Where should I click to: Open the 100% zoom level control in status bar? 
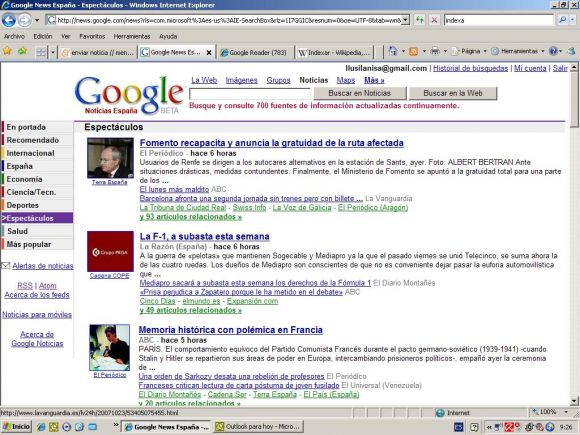(549, 412)
